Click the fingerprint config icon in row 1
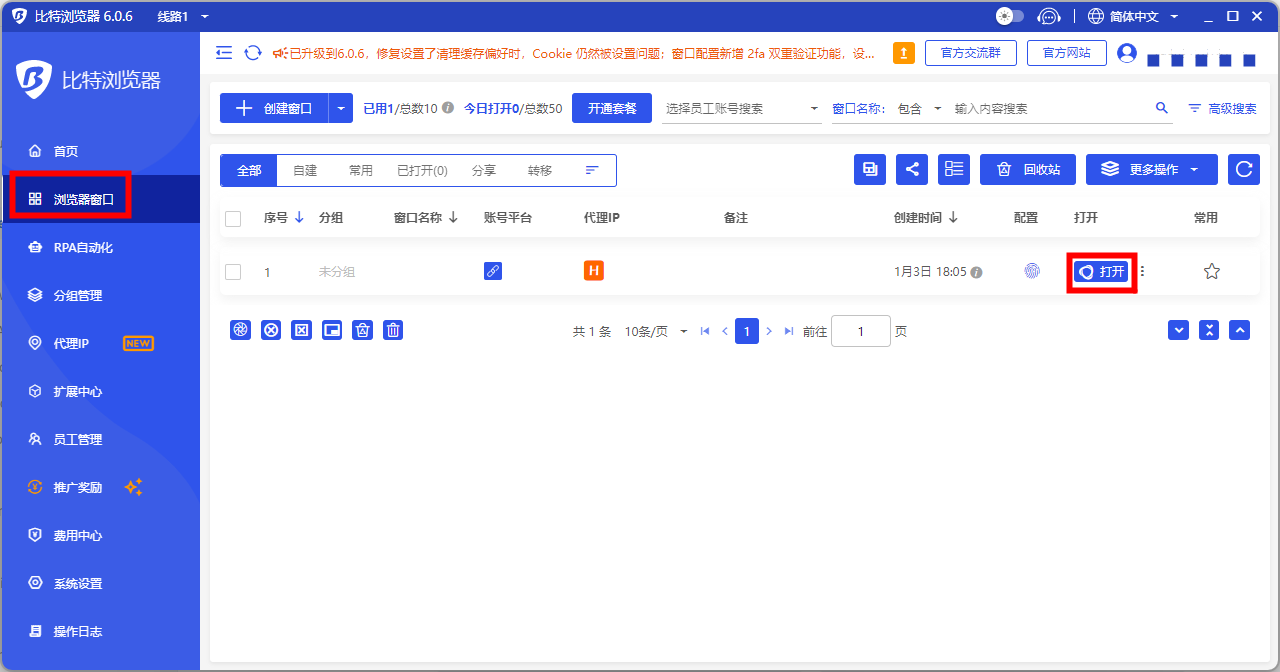Screen dimensions: 1280x672 1032,271
